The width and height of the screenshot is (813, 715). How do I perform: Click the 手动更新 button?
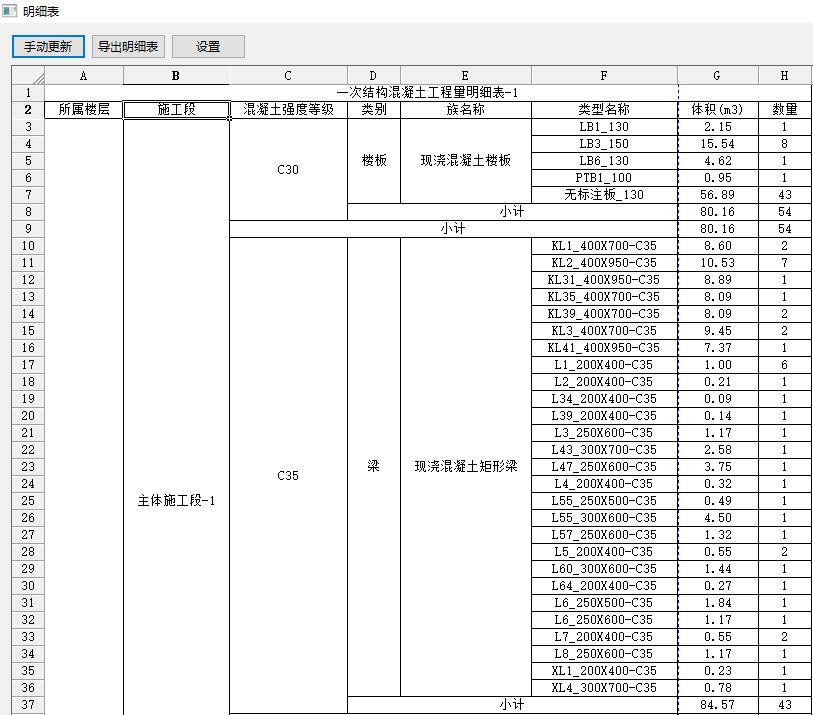48,47
